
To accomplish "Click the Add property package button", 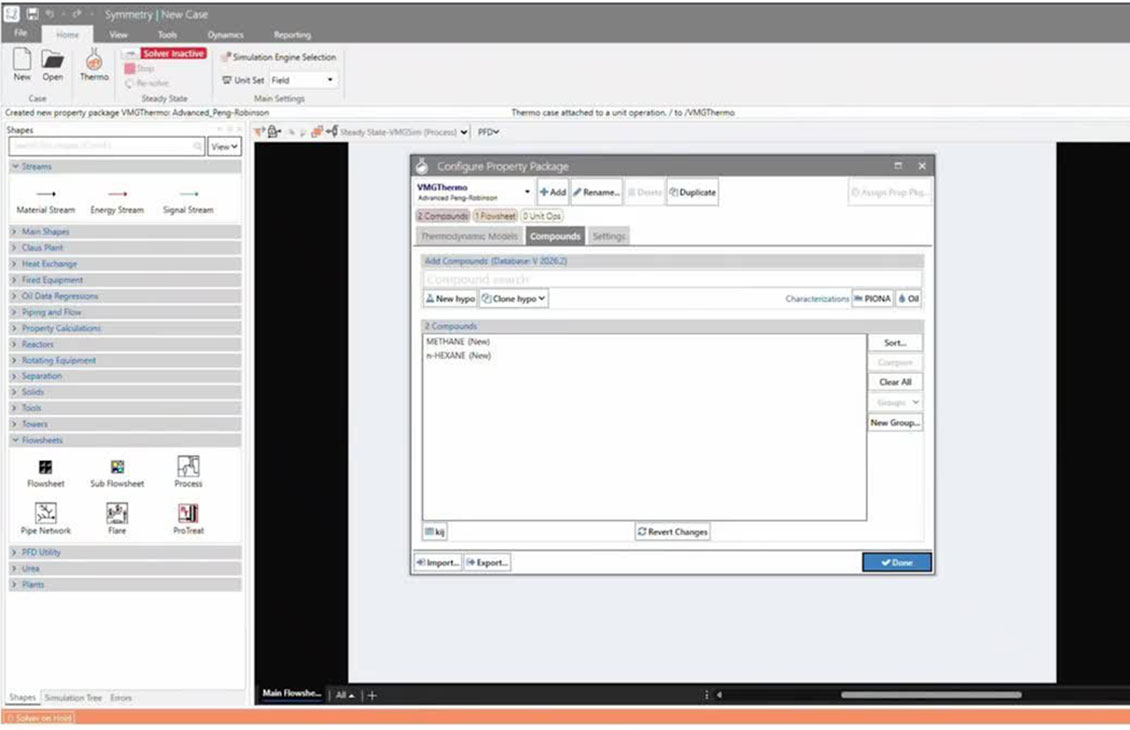I will [553, 192].
